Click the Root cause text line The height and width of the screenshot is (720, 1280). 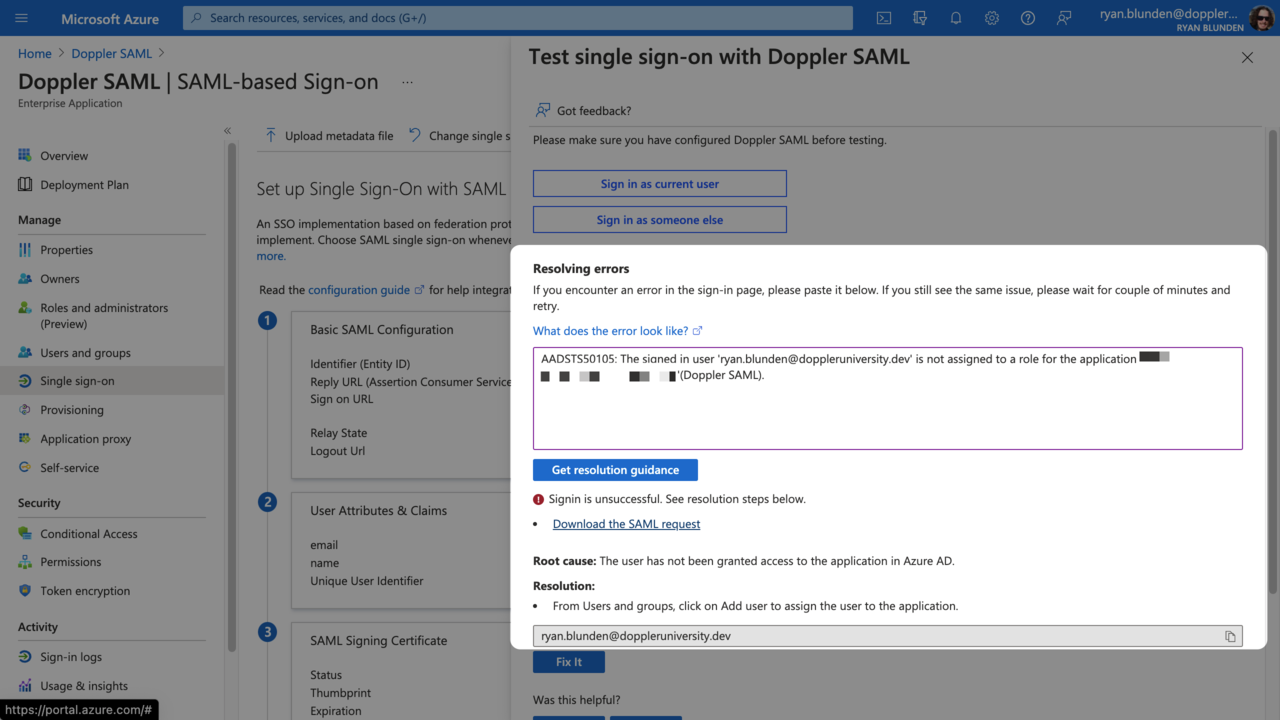(743, 561)
